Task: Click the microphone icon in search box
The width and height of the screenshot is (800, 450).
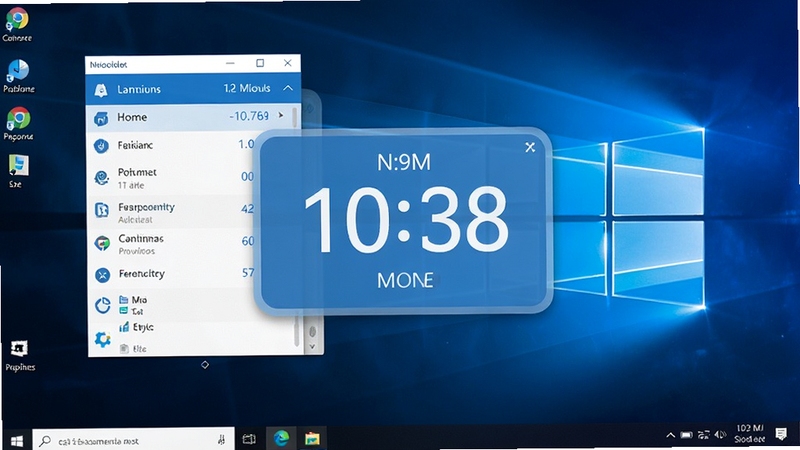Action: coord(221,440)
